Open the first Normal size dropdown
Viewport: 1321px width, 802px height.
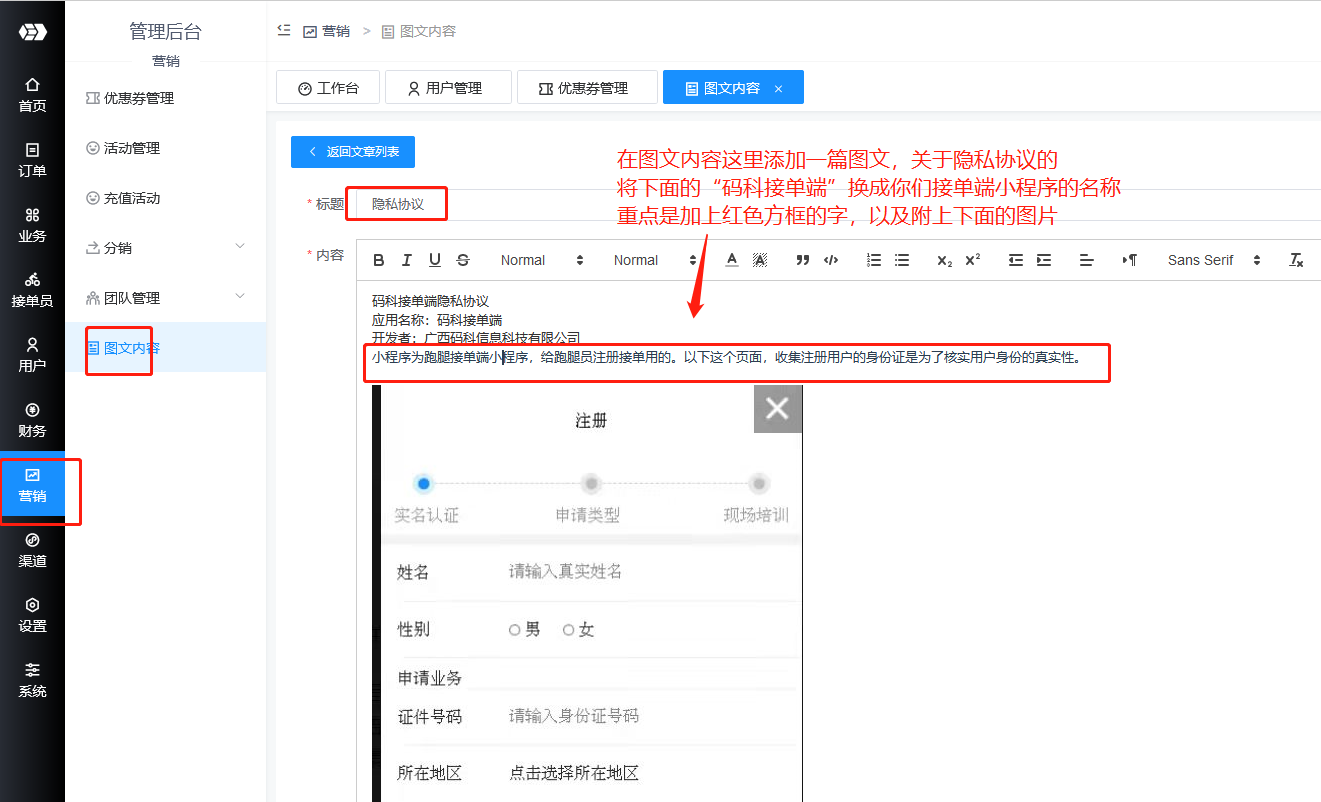(x=541, y=260)
